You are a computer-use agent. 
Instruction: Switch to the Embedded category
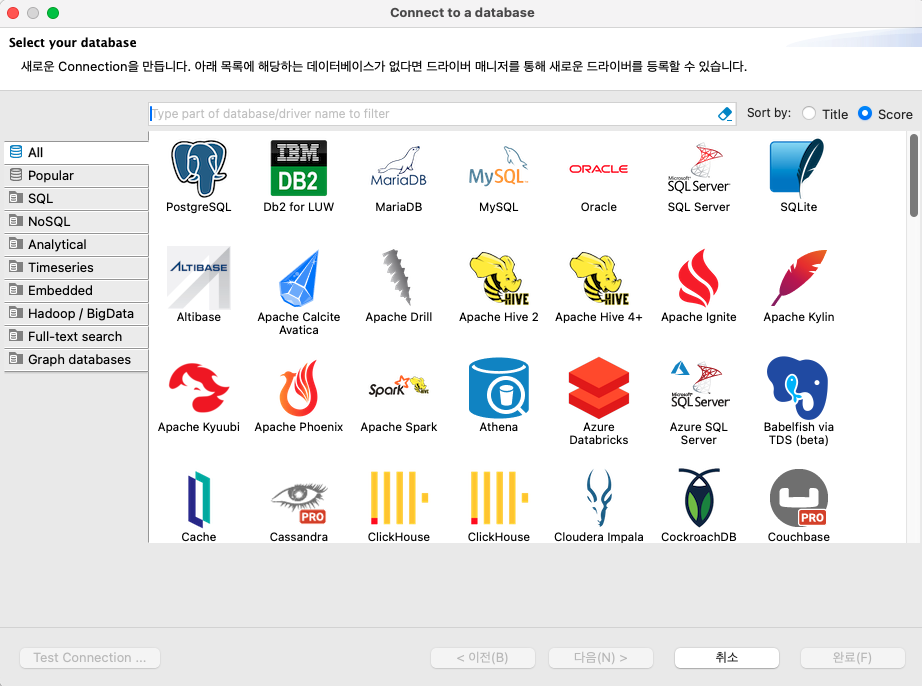coord(76,290)
